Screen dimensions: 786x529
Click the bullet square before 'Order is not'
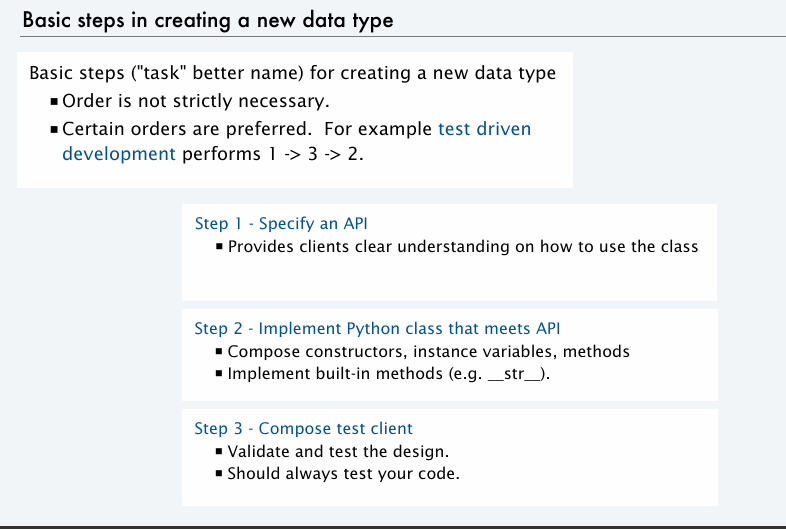coord(54,102)
